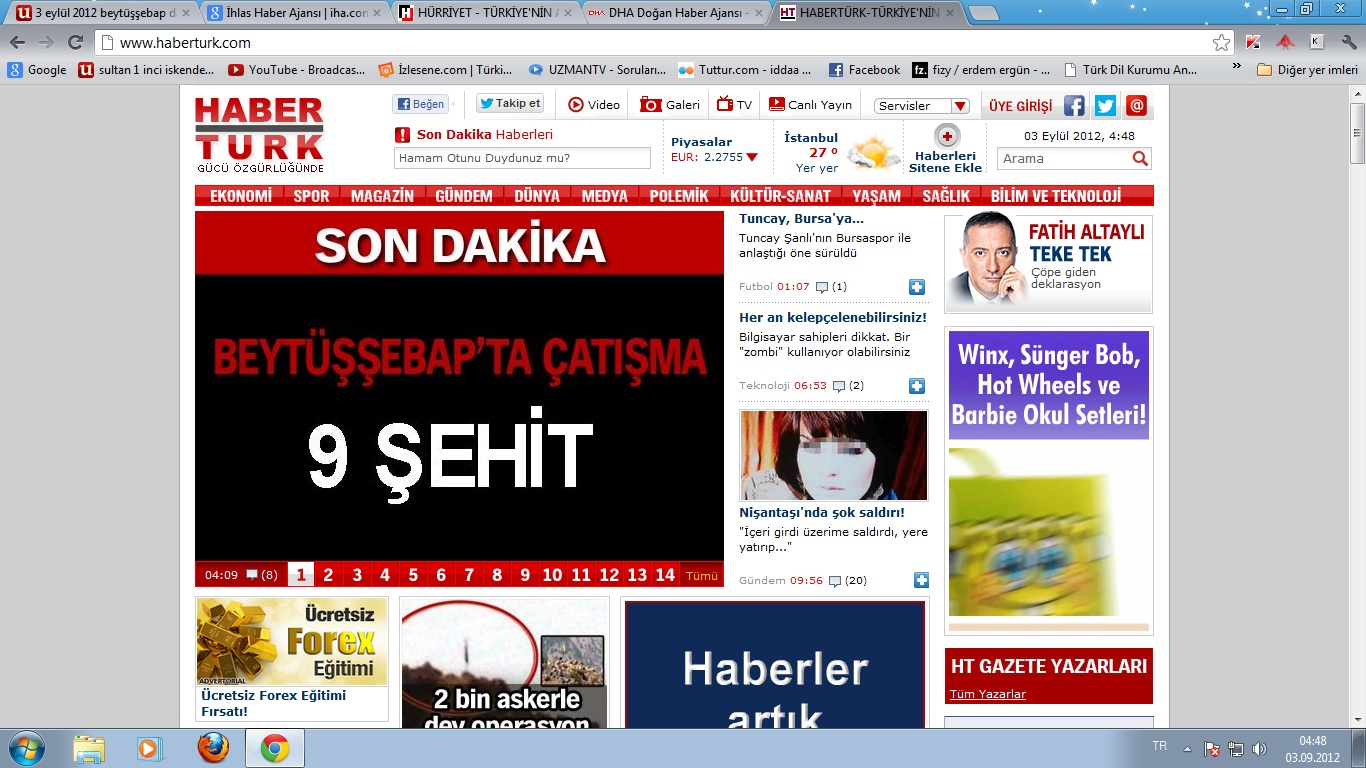Go back with the browser back arrow
This screenshot has height=768, width=1366.
[x=18, y=42]
